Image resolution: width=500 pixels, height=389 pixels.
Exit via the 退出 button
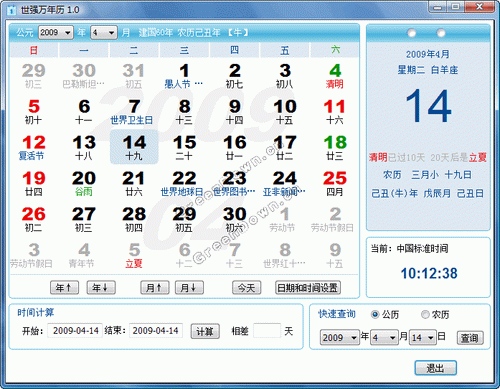(436, 368)
